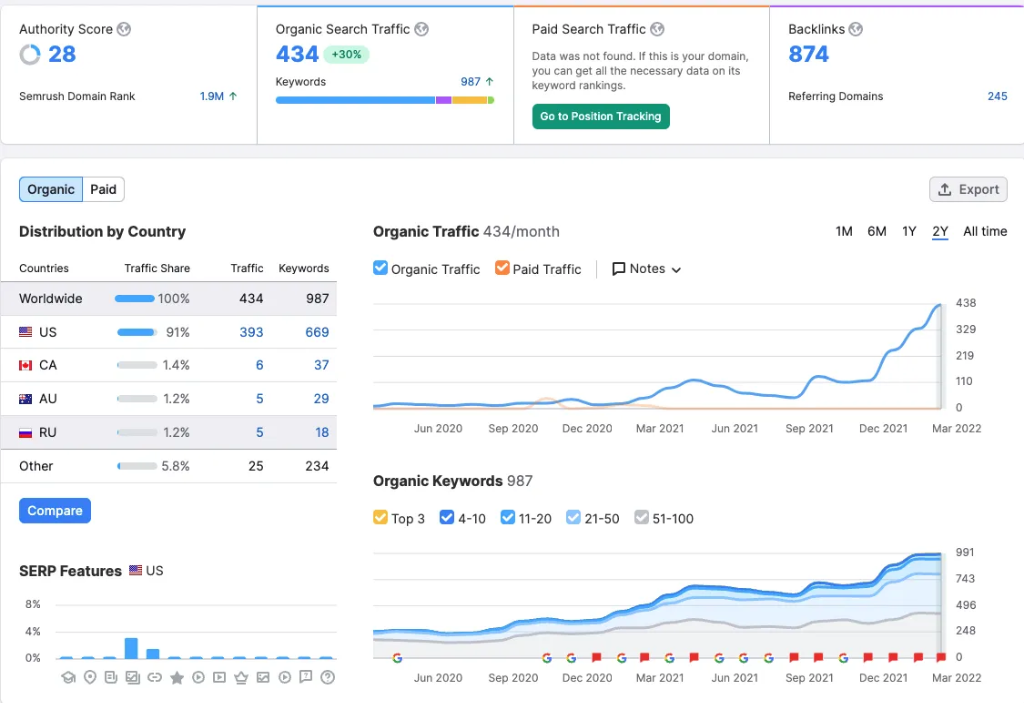The height and width of the screenshot is (703, 1024).
Task: Click the Keywords distribution color bar
Action: click(385, 100)
